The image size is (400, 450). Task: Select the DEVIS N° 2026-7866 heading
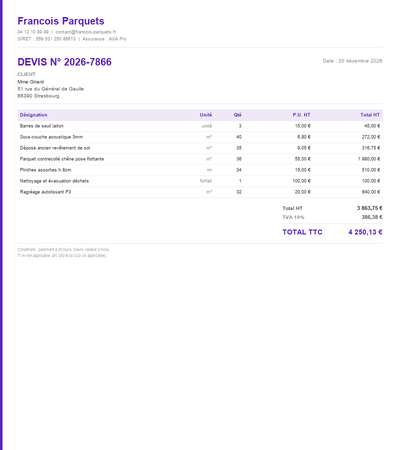pos(64,62)
